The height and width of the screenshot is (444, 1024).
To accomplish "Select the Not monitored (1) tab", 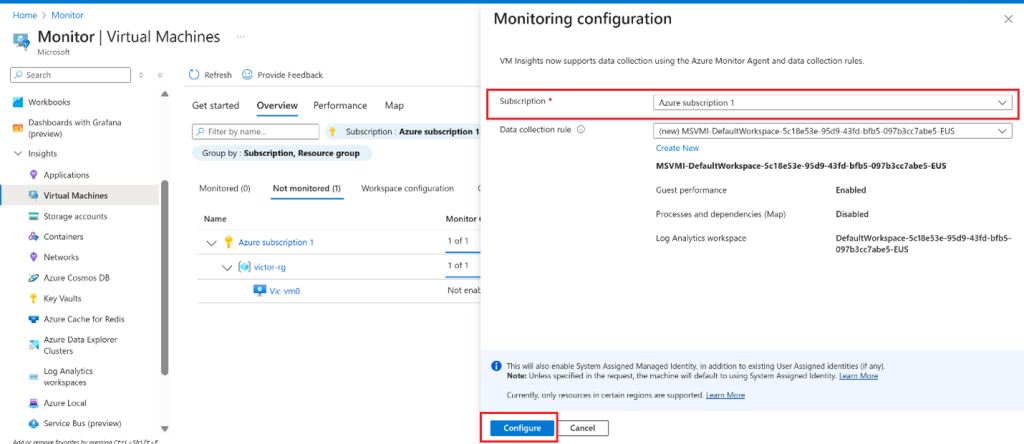I will coord(306,188).
